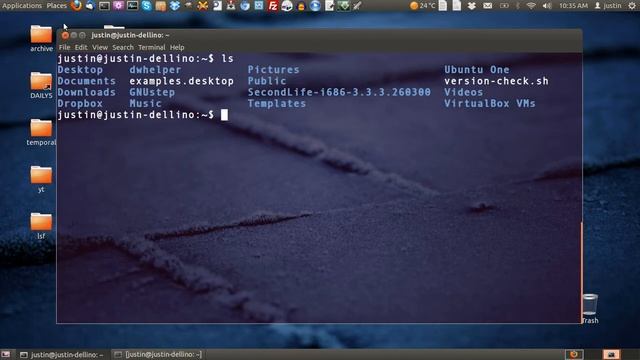The height and width of the screenshot is (360, 640).
Task: Click 'Public' in ls output
Action: [267, 81]
